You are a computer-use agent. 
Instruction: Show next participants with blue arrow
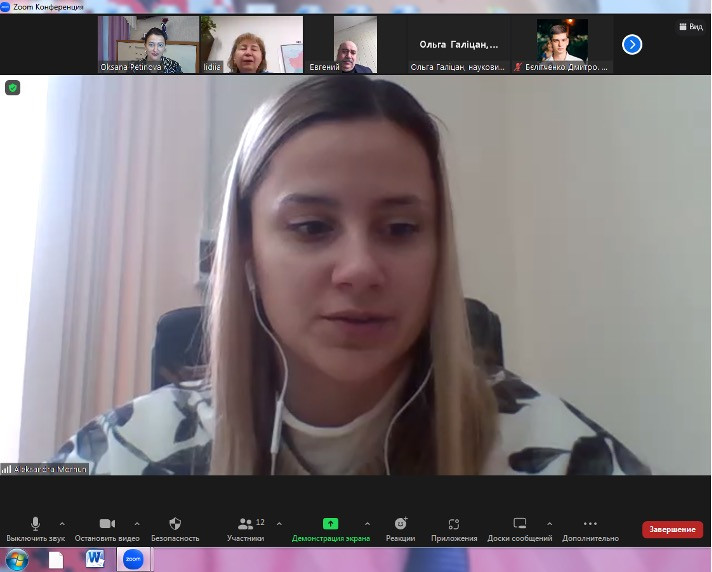(x=632, y=44)
